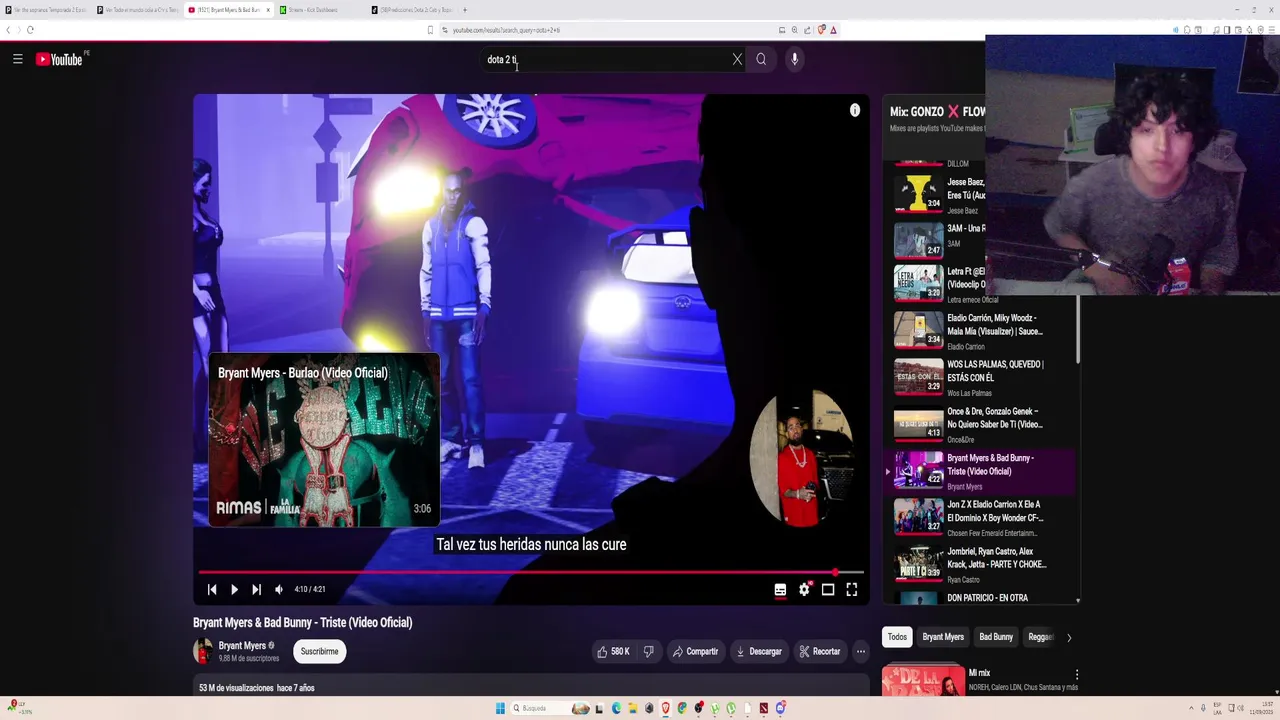
Task: Open the YouTube hamburger guide menu
Action: click(x=17, y=59)
